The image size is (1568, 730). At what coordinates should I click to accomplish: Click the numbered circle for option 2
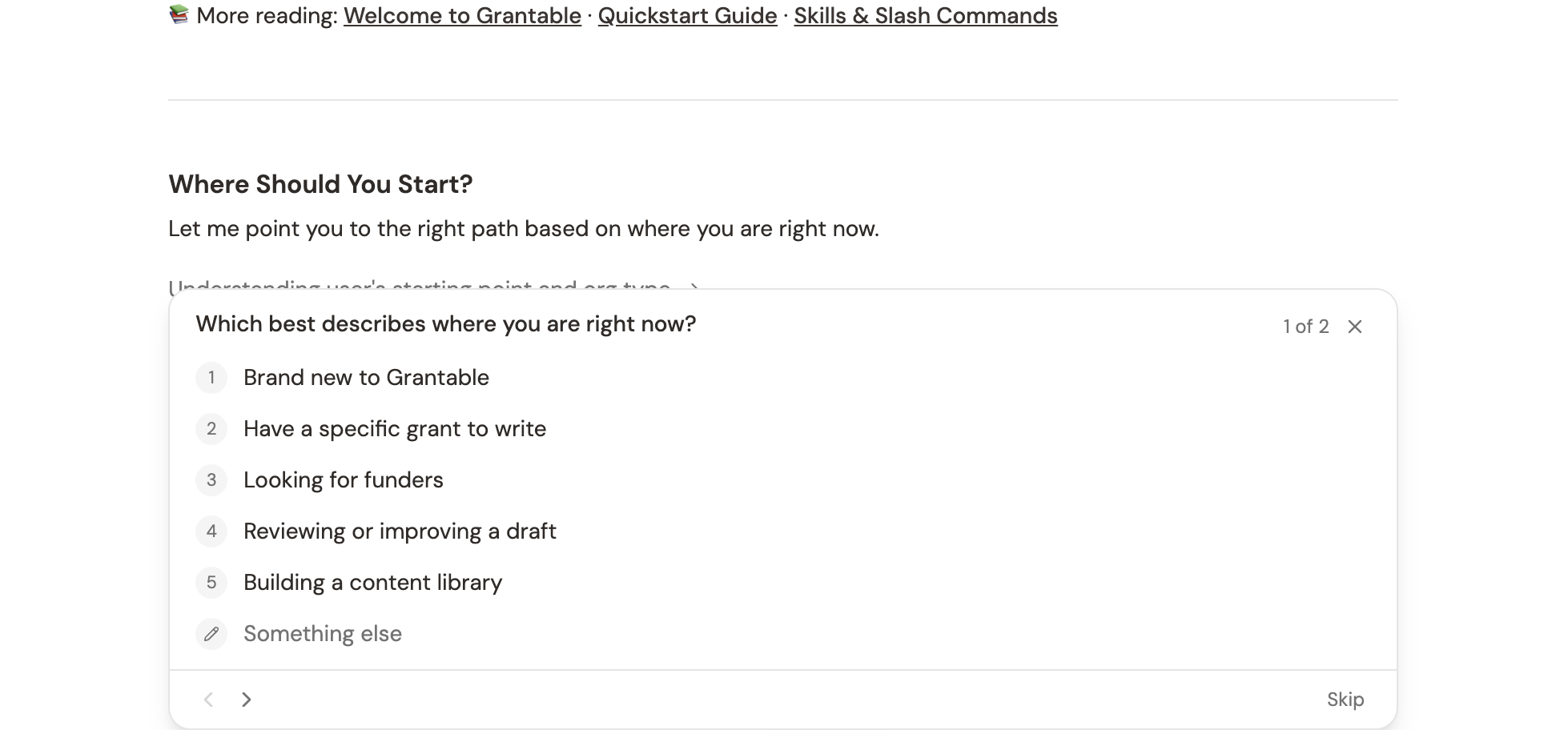[211, 429]
